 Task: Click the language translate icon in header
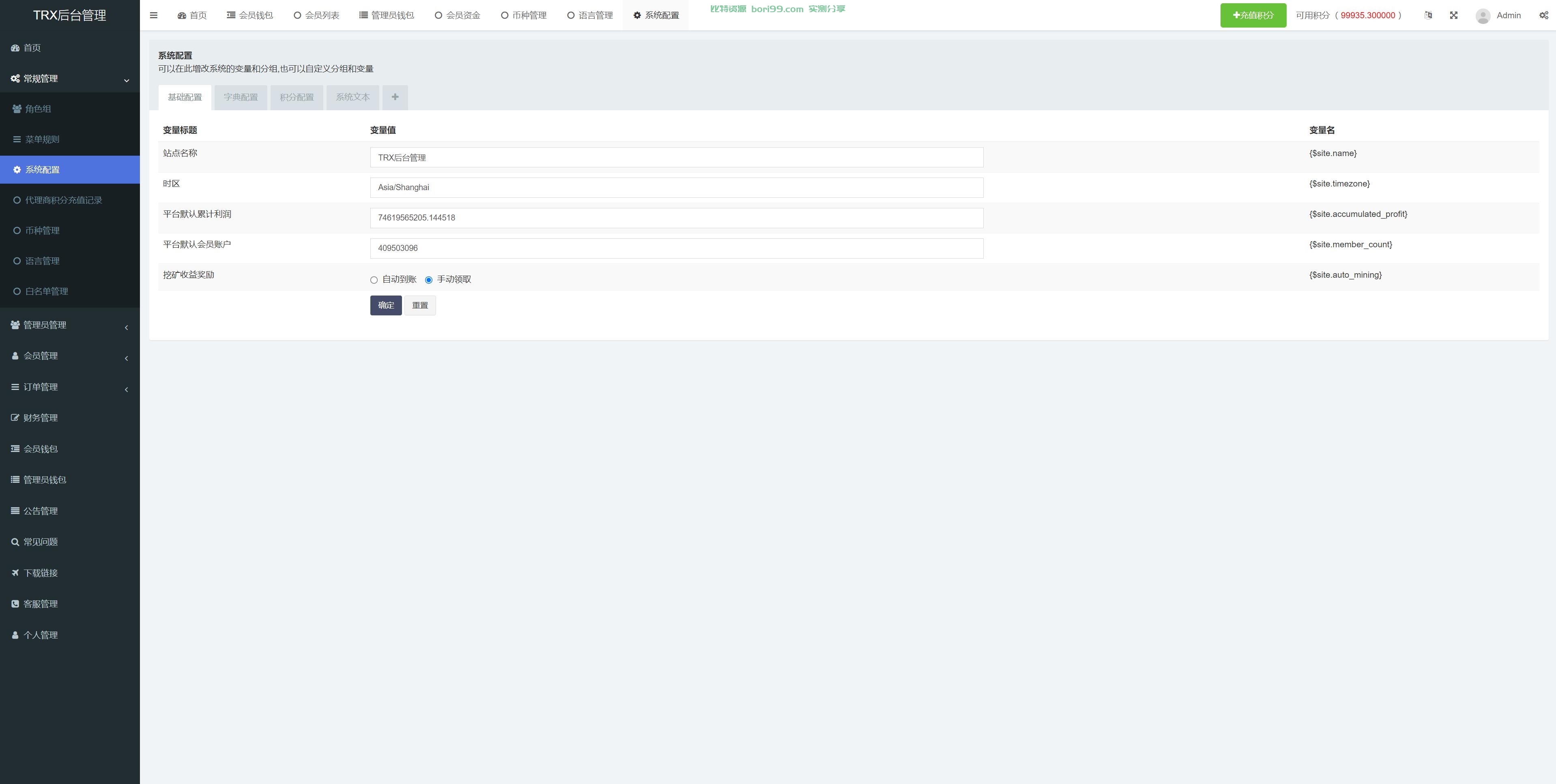(1428, 15)
